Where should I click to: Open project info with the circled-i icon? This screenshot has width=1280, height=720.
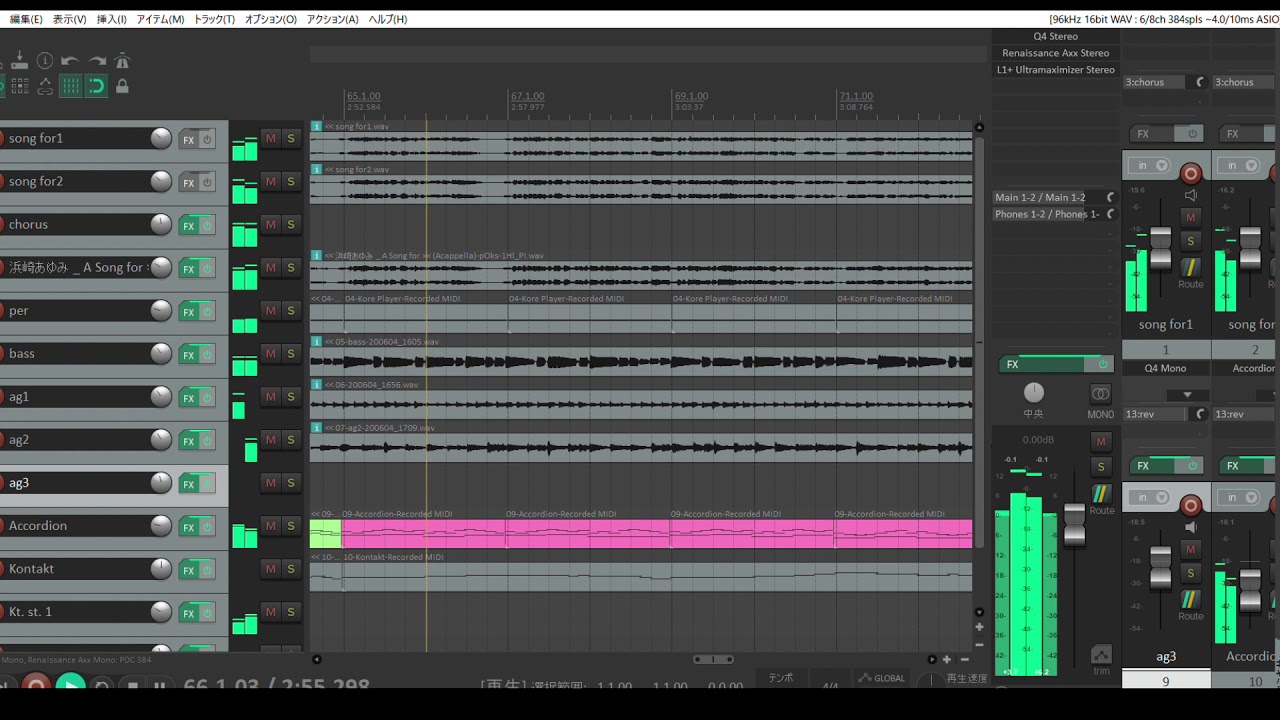45,61
